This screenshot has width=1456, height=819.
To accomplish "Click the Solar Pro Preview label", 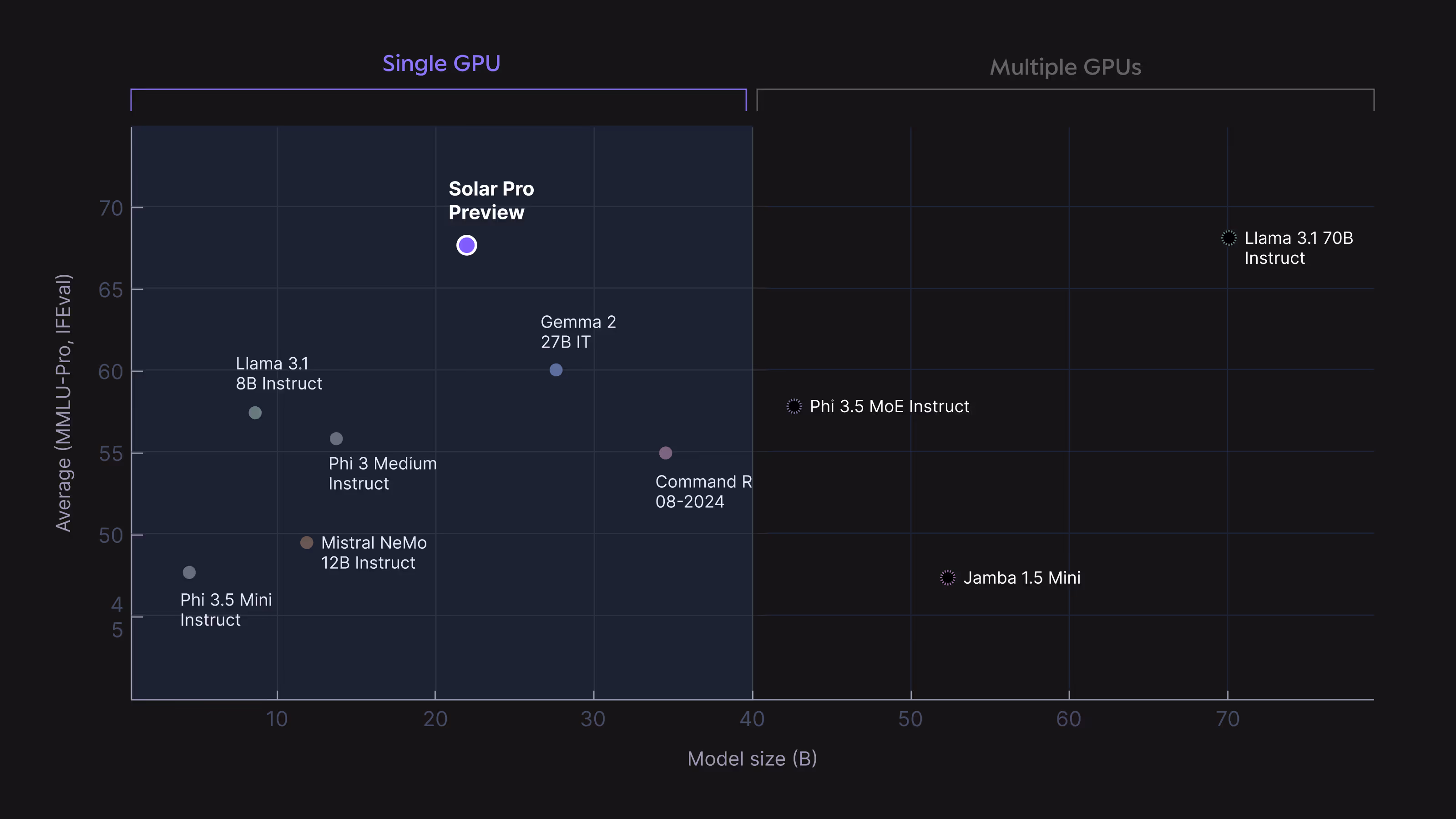I will click(490, 201).
